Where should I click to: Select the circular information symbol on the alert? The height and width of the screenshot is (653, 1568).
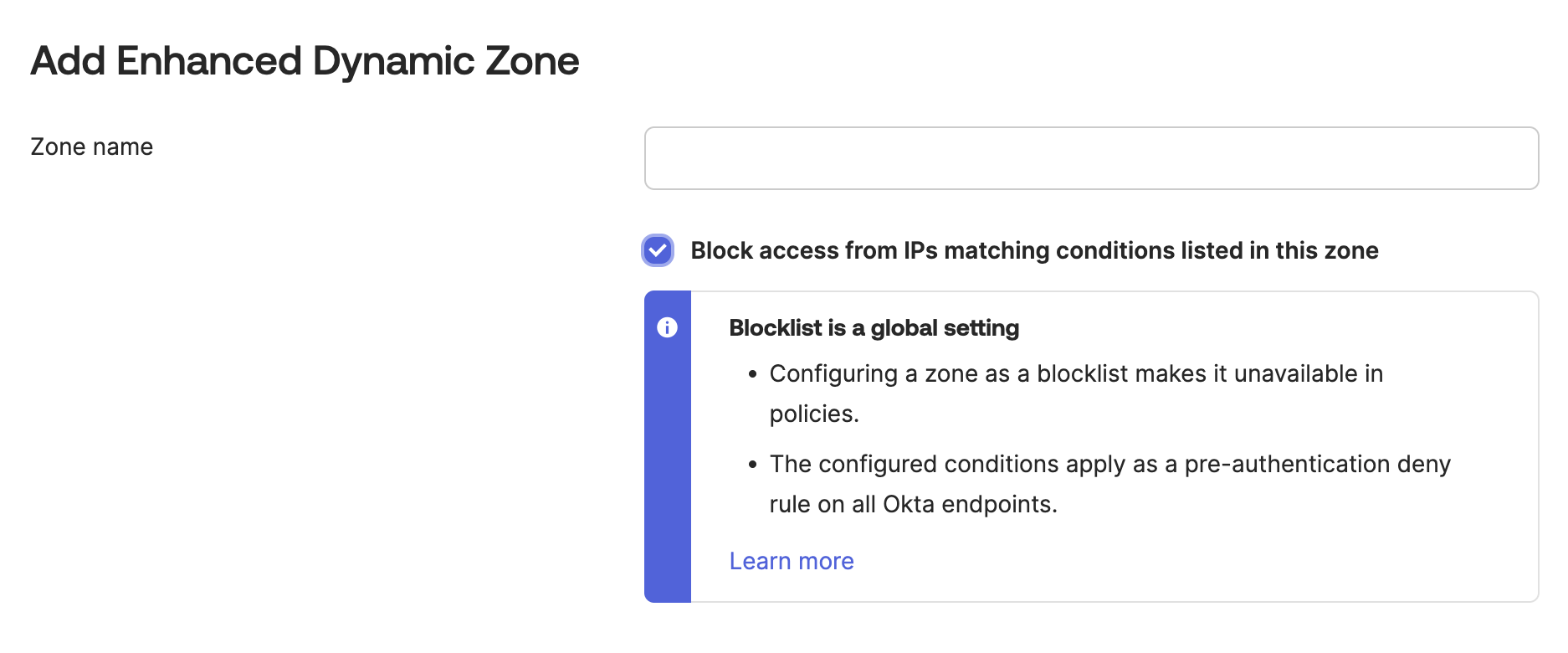[x=667, y=328]
